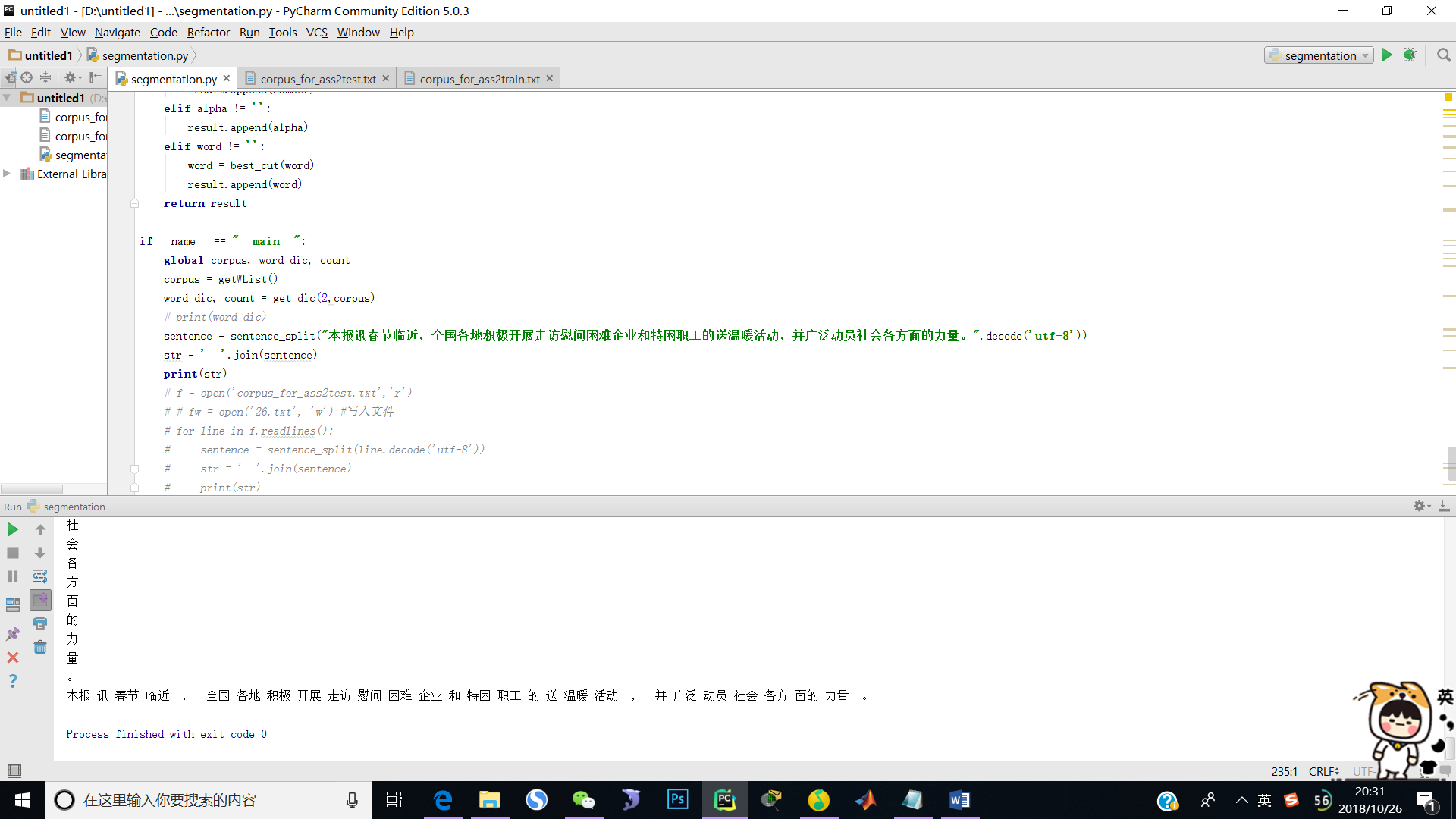The image size is (1456, 819).
Task: Open the Refactor menu
Action: pyautogui.click(x=208, y=32)
